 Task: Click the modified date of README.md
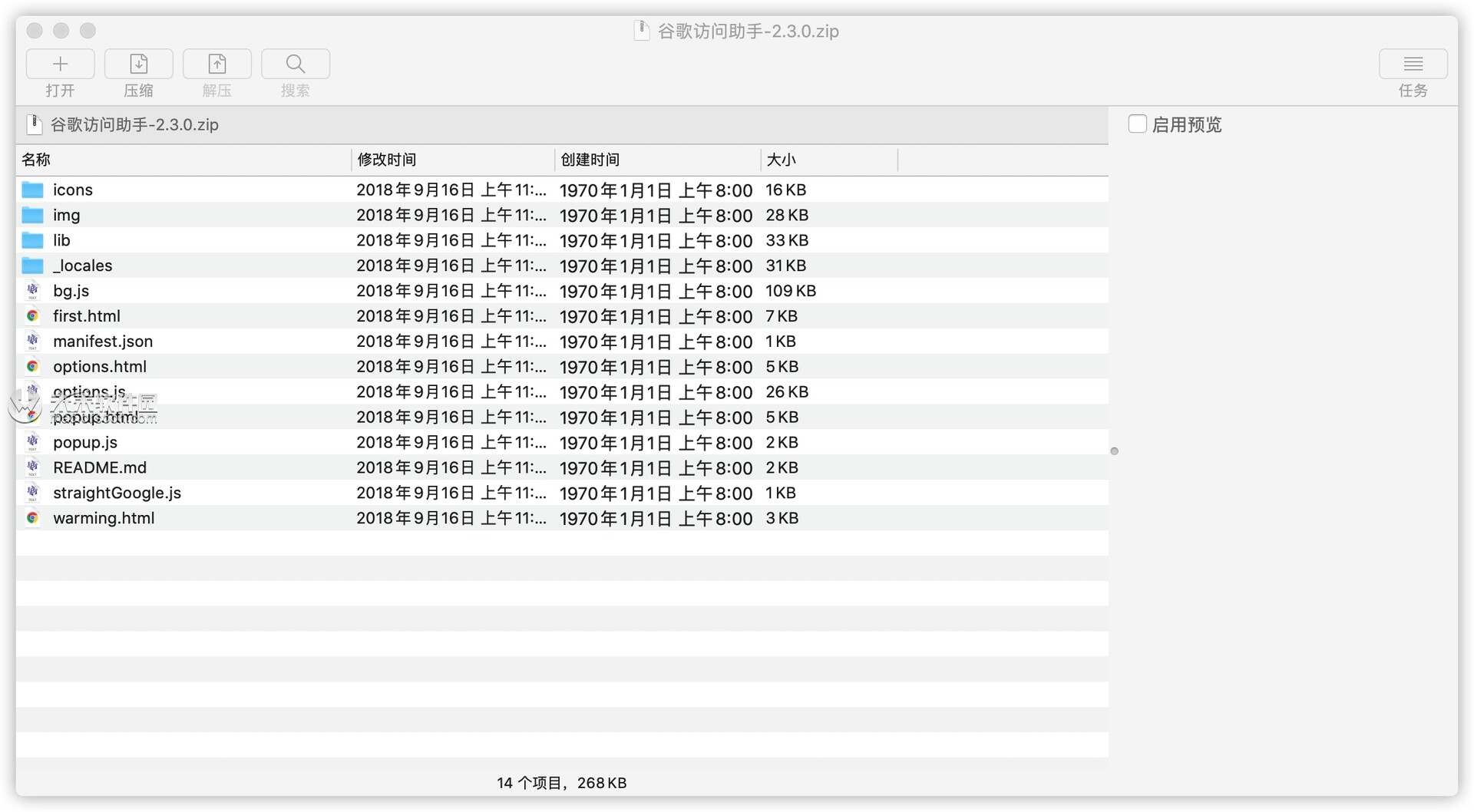pyautogui.click(x=451, y=468)
